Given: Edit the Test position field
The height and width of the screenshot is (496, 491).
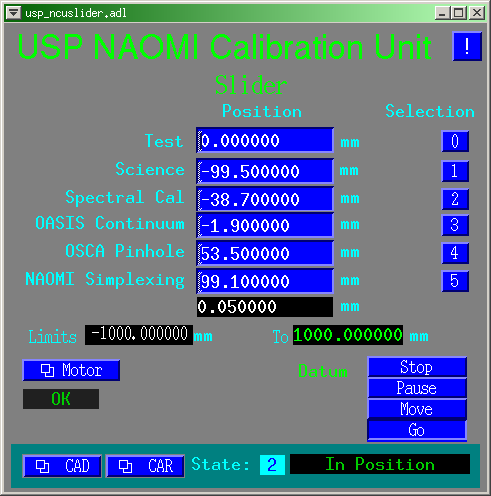Looking at the screenshot, I should [x=265, y=140].
